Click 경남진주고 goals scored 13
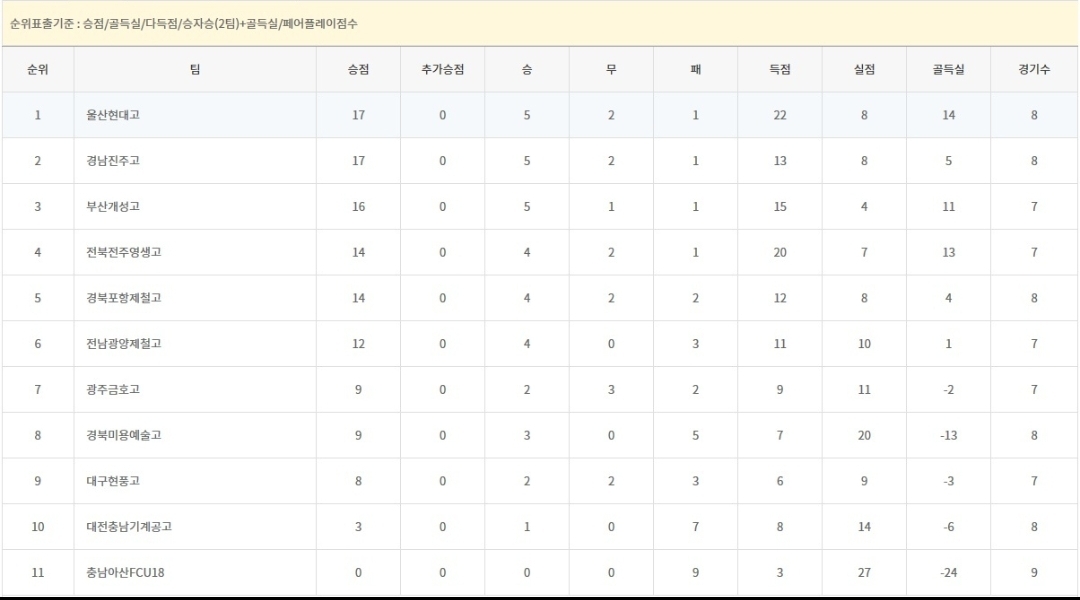Viewport: 1080px width, 600px height. click(780, 161)
